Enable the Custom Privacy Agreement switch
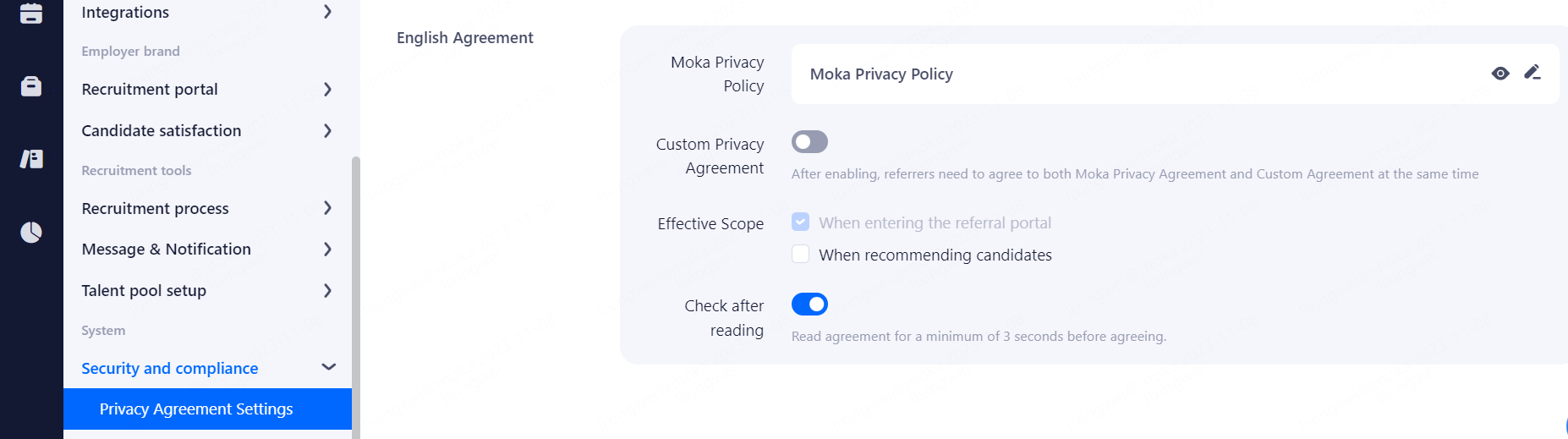The width and height of the screenshot is (1568, 439). tap(809, 142)
